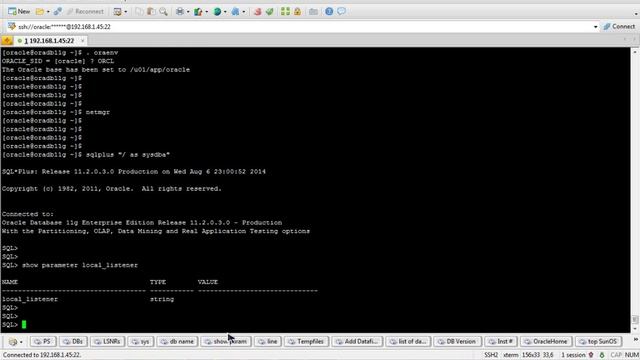Run the PS quick command
The height and width of the screenshot is (360, 640).
[43, 342]
